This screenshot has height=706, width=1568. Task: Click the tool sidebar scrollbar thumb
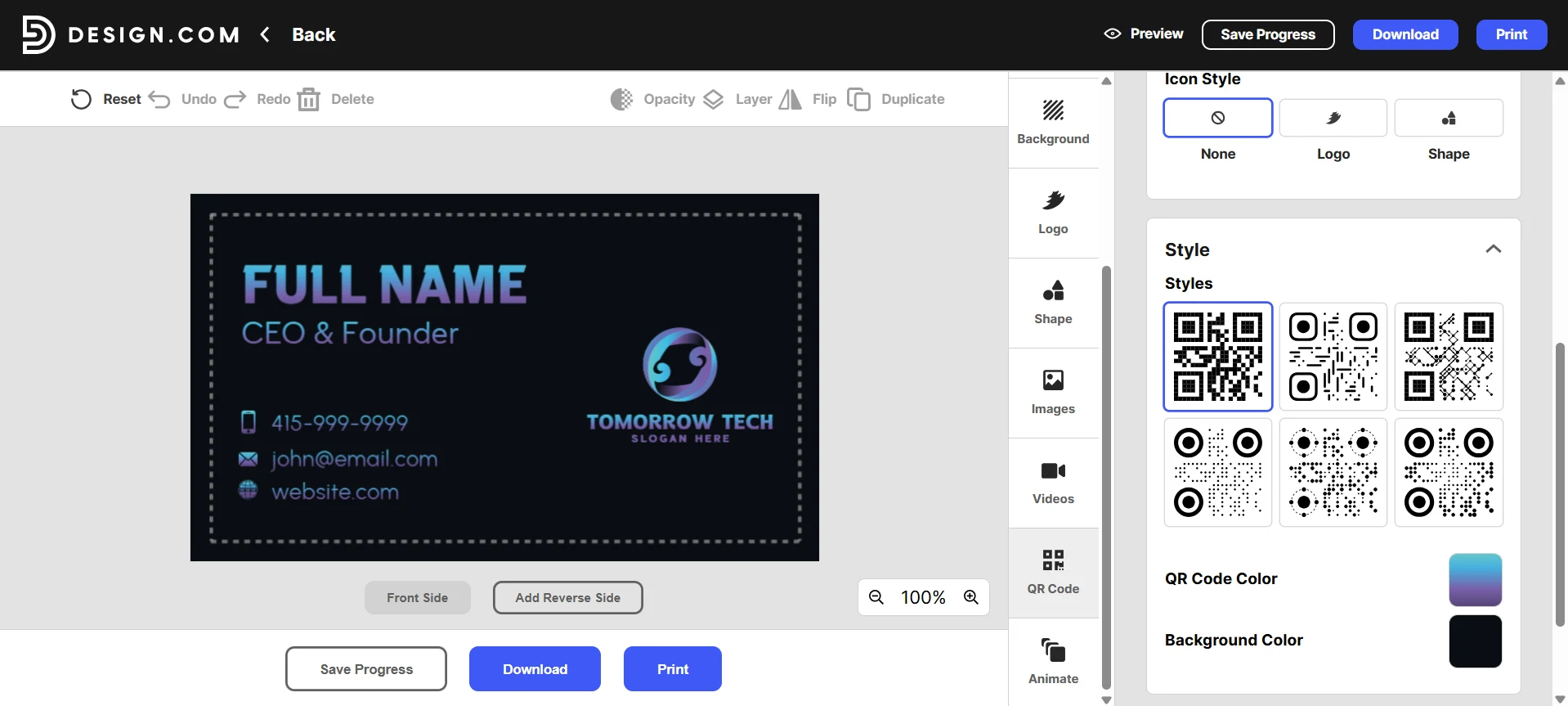pos(1106,477)
